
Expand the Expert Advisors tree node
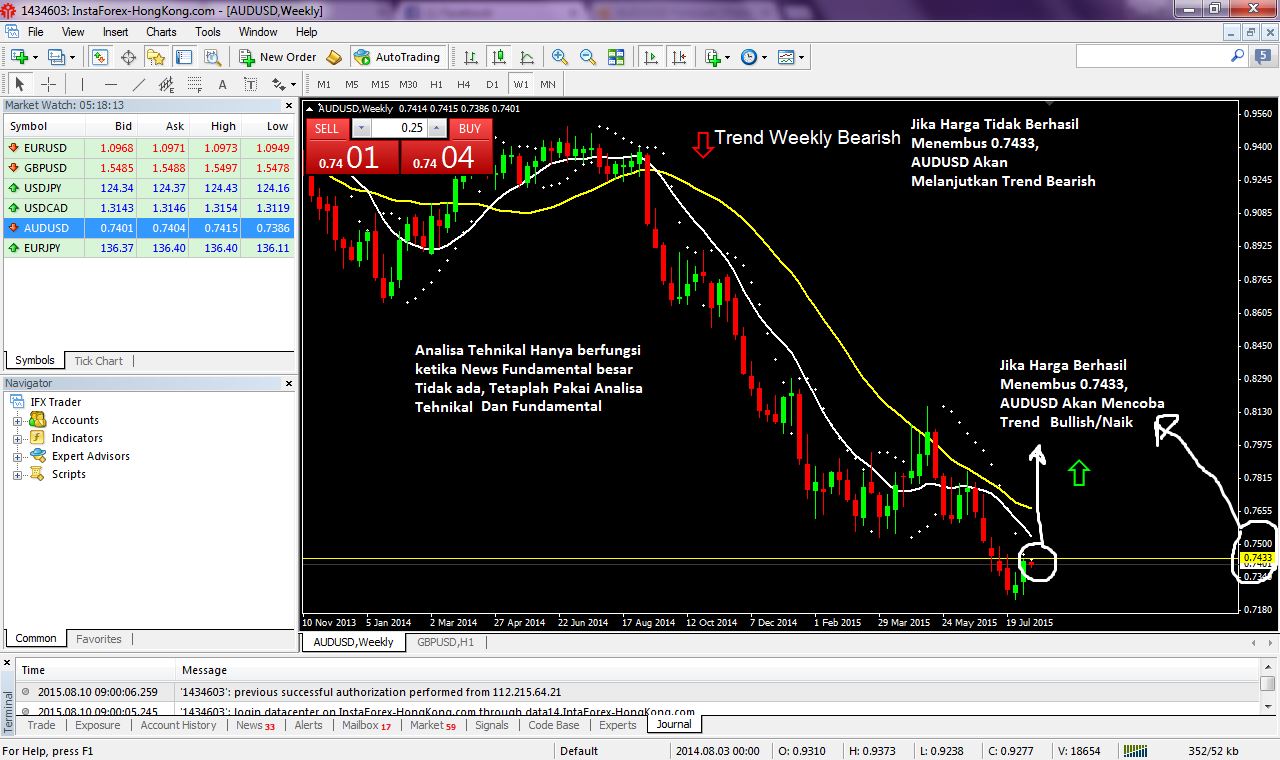point(17,456)
